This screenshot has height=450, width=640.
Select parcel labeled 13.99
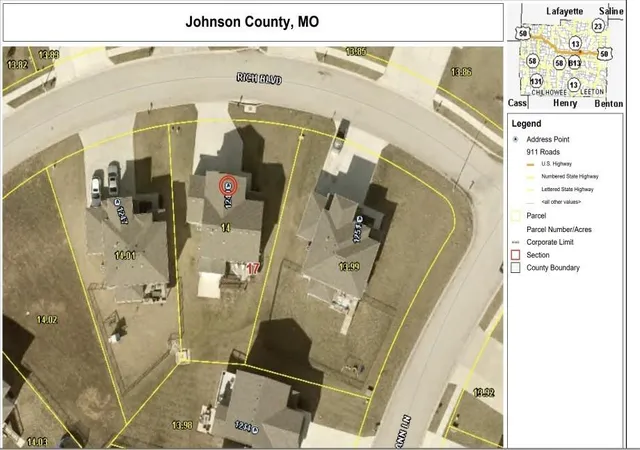pos(349,267)
